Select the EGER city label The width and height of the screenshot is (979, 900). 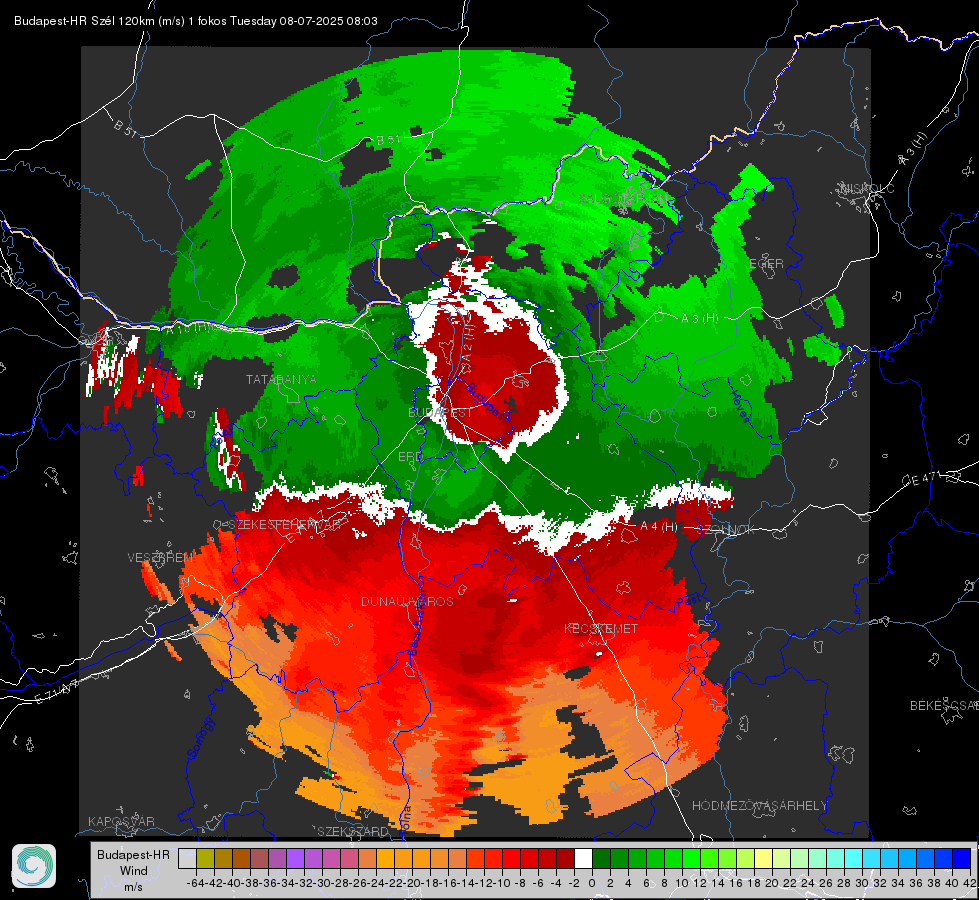pyautogui.click(x=766, y=264)
